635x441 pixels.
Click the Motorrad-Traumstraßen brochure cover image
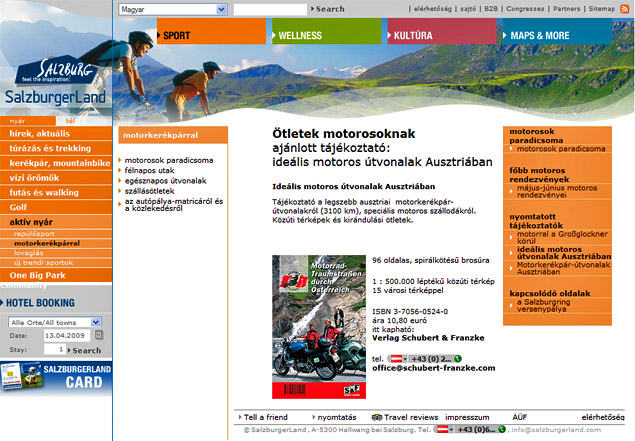319,326
